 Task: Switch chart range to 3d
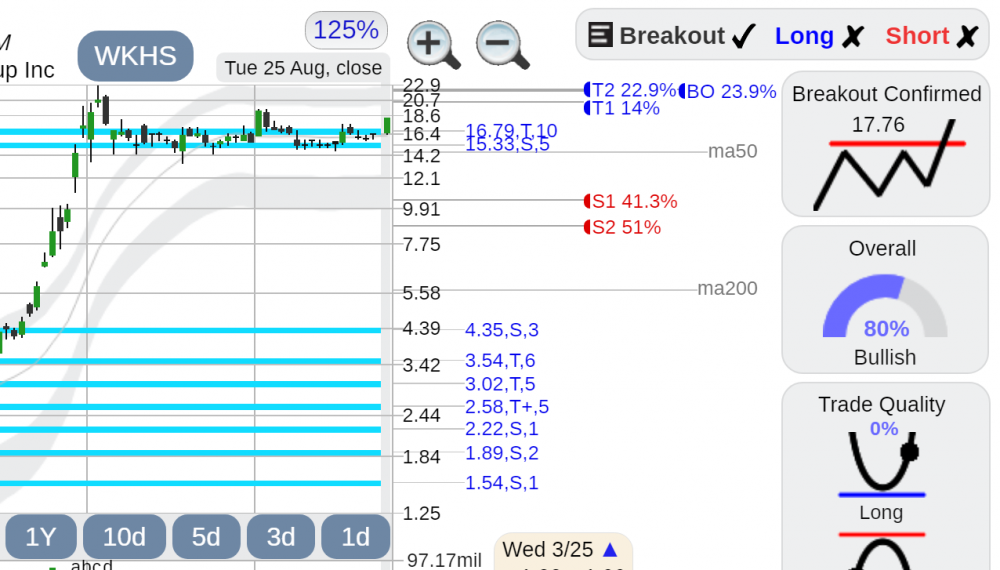(281, 537)
